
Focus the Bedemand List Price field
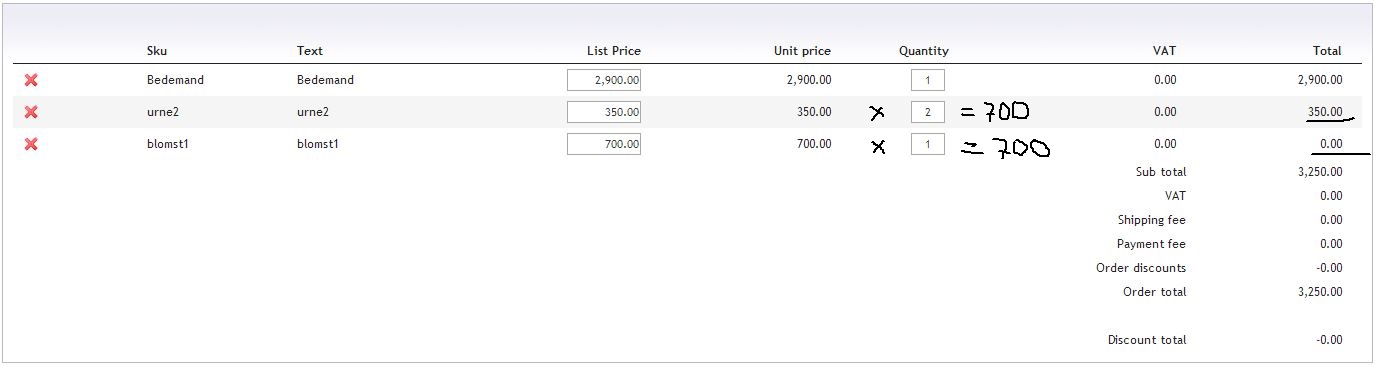pyautogui.click(x=604, y=80)
